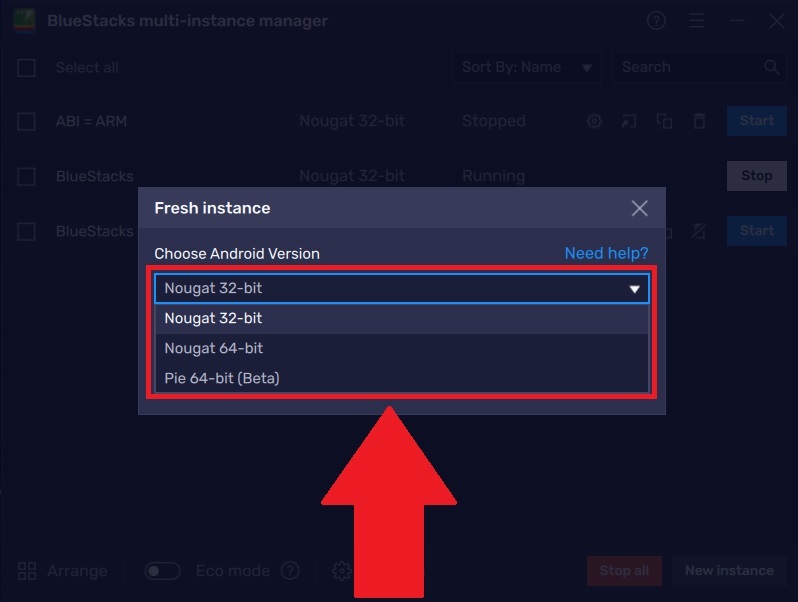Click the Stop all button
798x602 pixels.
point(624,571)
